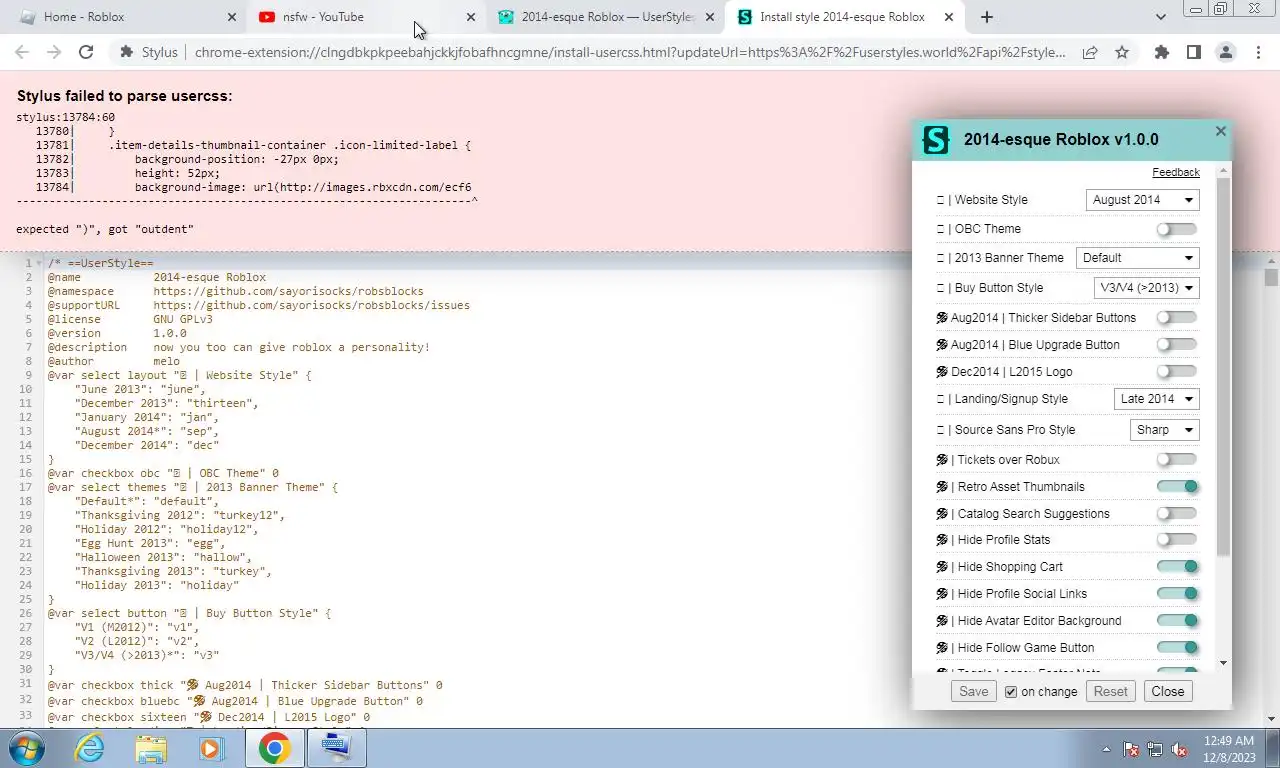
Task: Click the Show desktop strip at the taskbar end
Action: pyautogui.click(x=1272, y=749)
